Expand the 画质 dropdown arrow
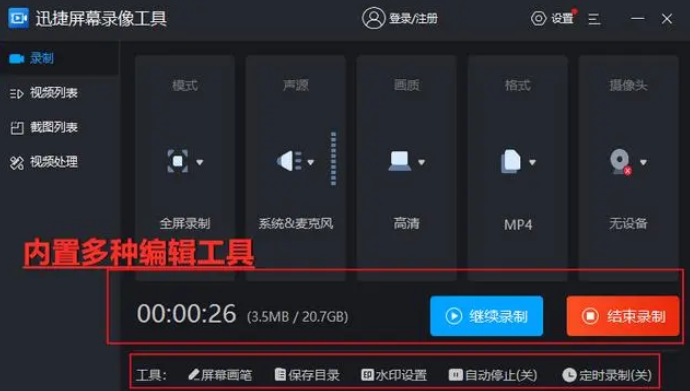The width and height of the screenshot is (690, 391). pyautogui.click(x=422, y=162)
